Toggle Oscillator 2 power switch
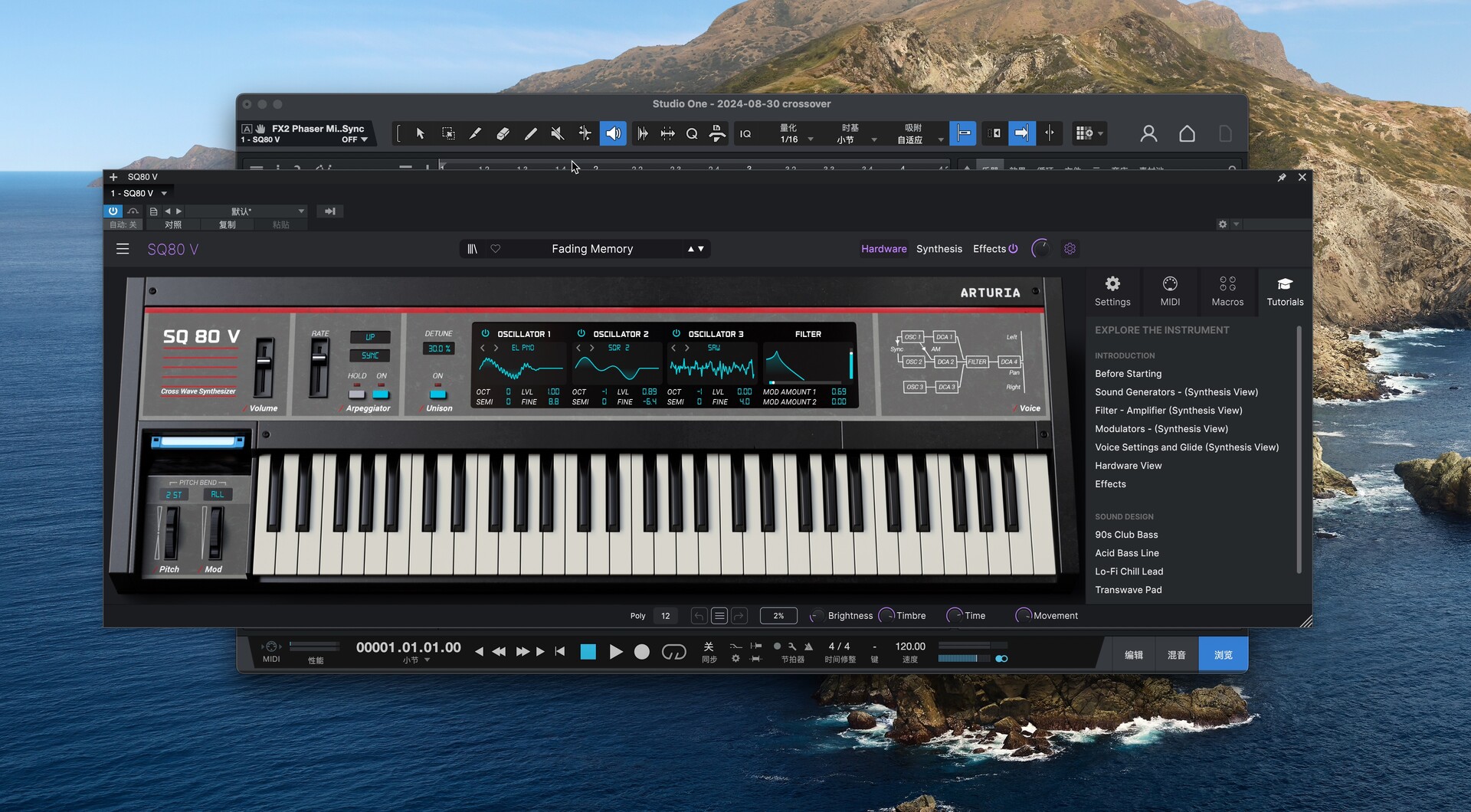 [581, 333]
